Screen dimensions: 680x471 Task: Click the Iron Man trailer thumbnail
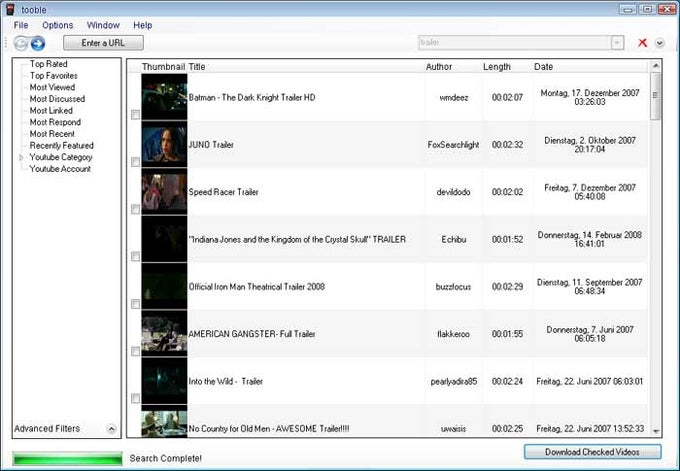coord(164,286)
